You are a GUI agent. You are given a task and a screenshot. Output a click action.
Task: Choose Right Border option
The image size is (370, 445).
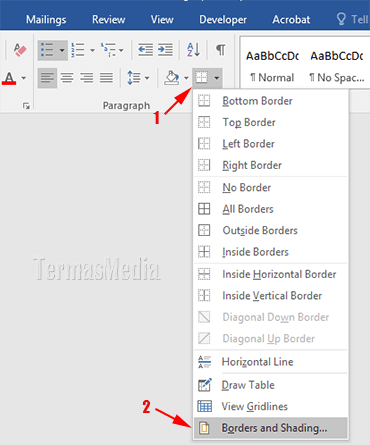pyautogui.click(x=271, y=165)
